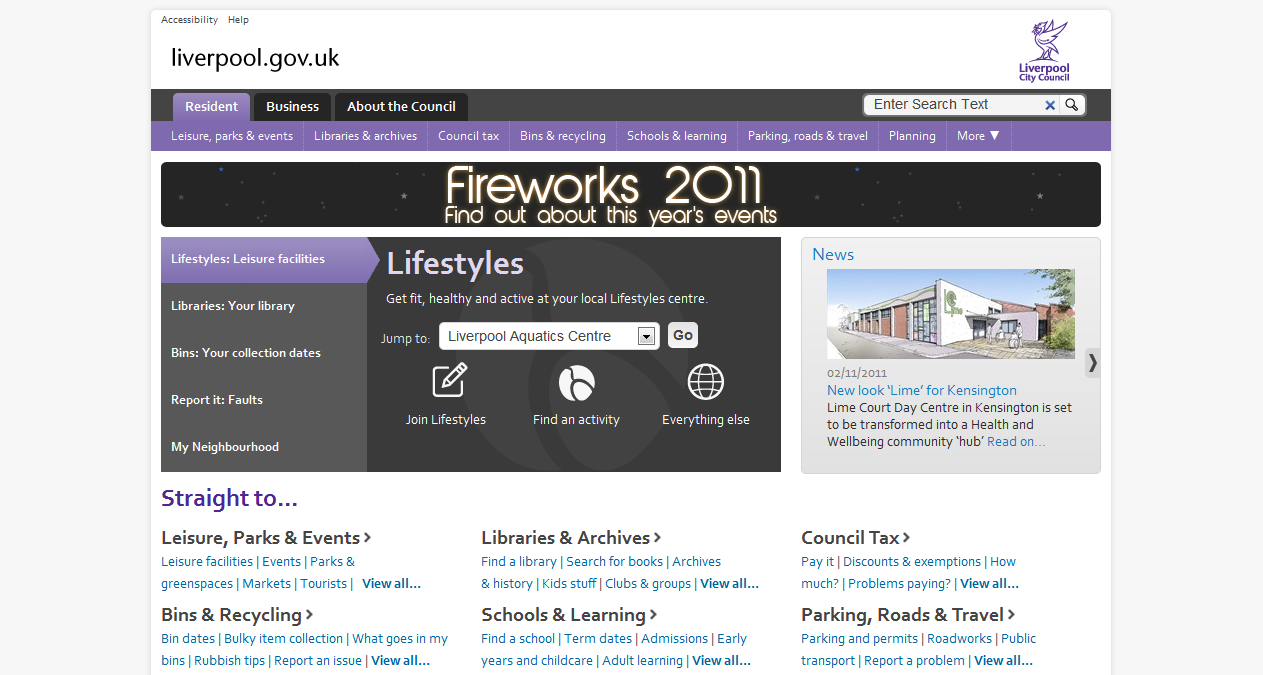Select Libraries: Your library in the side panel
1263x675 pixels.
coord(233,306)
